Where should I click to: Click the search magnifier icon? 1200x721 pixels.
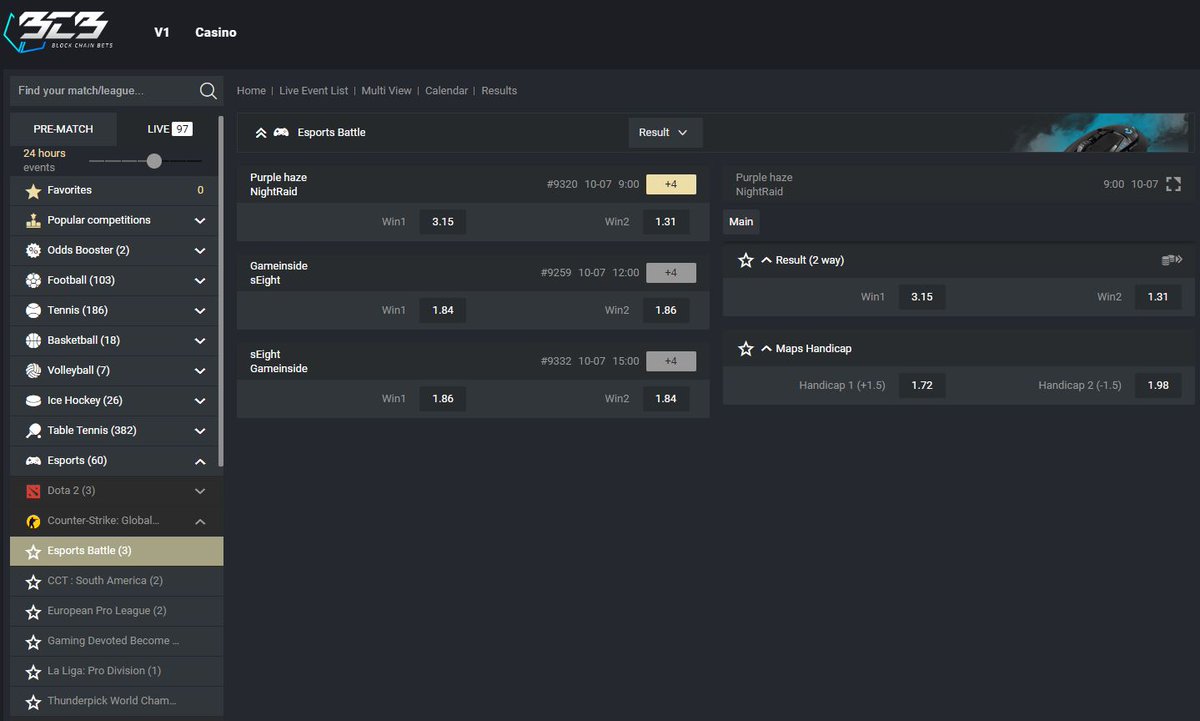click(x=208, y=91)
